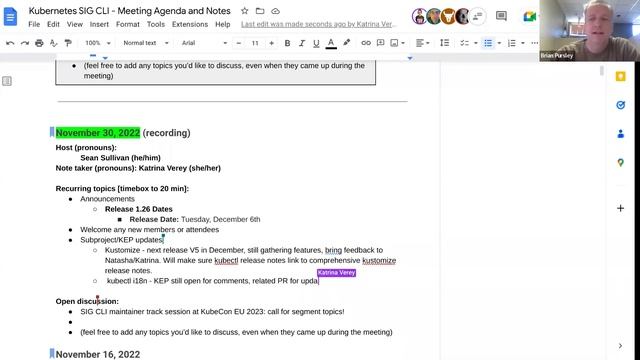Open checklist options arrow
Image resolution: width=640 pixels, height=360 pixels.
pyautogui.click(x=476, y=43)
